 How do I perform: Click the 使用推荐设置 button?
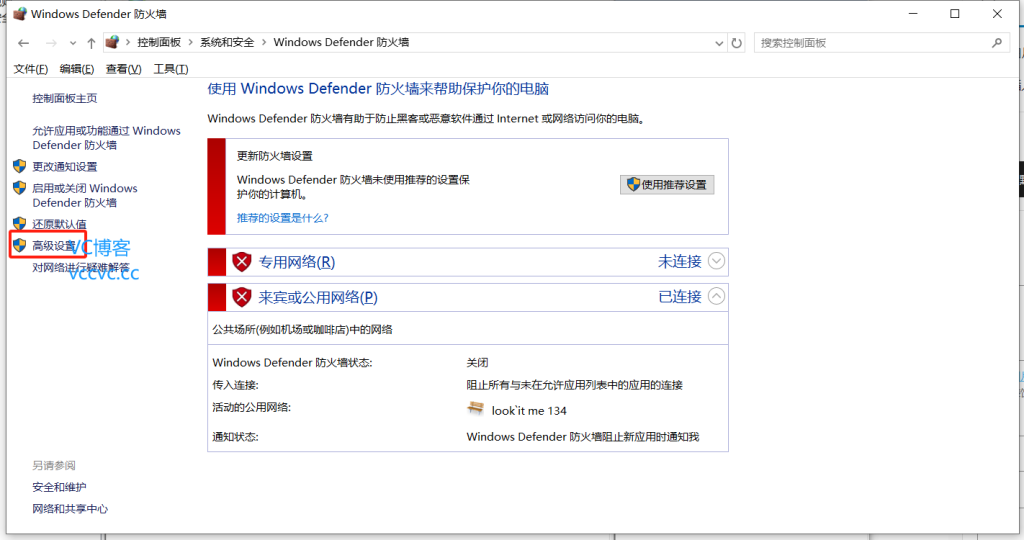point(667,185)
